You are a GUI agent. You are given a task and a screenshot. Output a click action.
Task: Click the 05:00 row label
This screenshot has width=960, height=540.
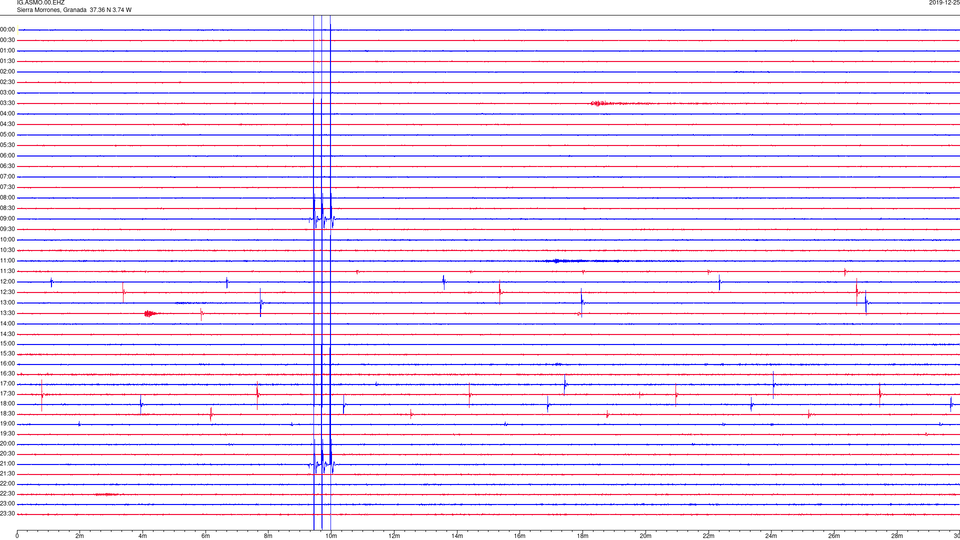click(7, 134)
